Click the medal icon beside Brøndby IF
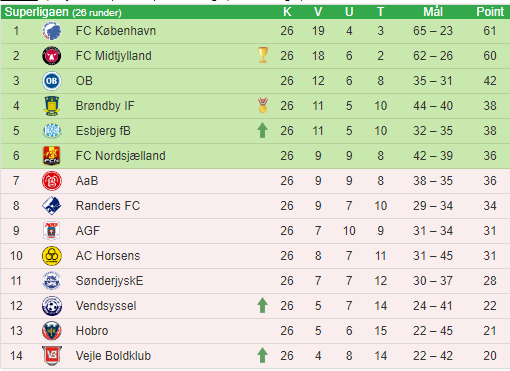This screenshot has height=371, width=510. tap(263, 105)
